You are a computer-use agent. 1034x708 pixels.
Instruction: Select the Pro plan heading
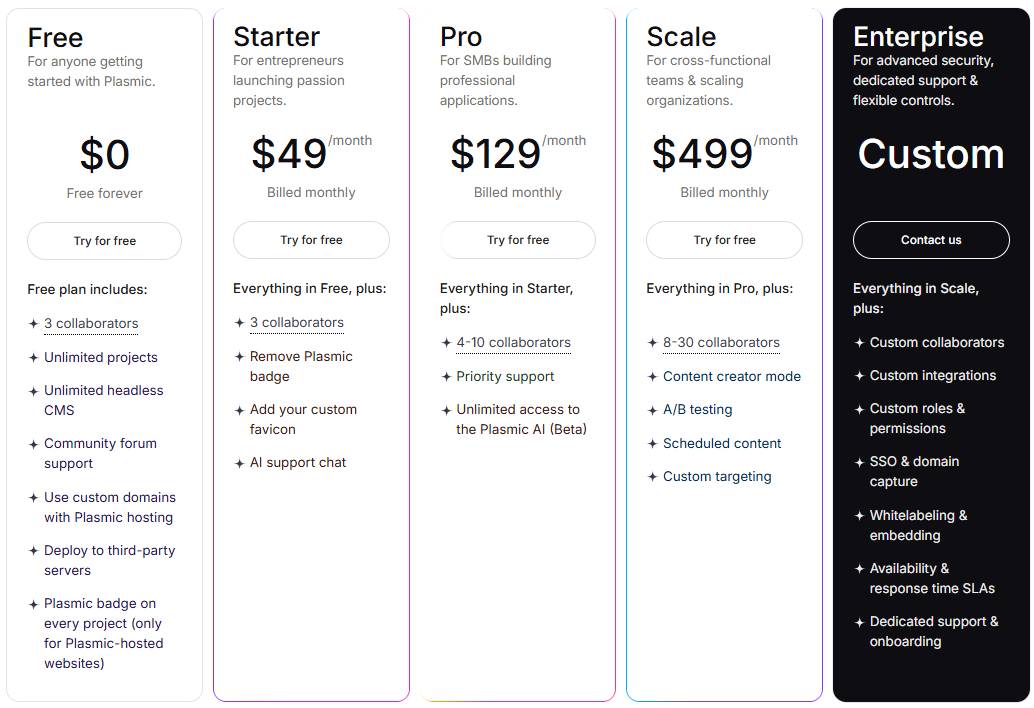461,37
